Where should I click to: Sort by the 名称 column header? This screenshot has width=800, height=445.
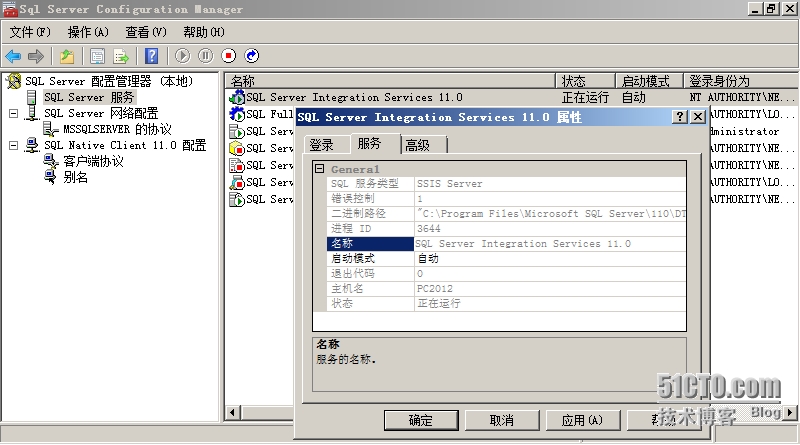click(x=391, y=81)
